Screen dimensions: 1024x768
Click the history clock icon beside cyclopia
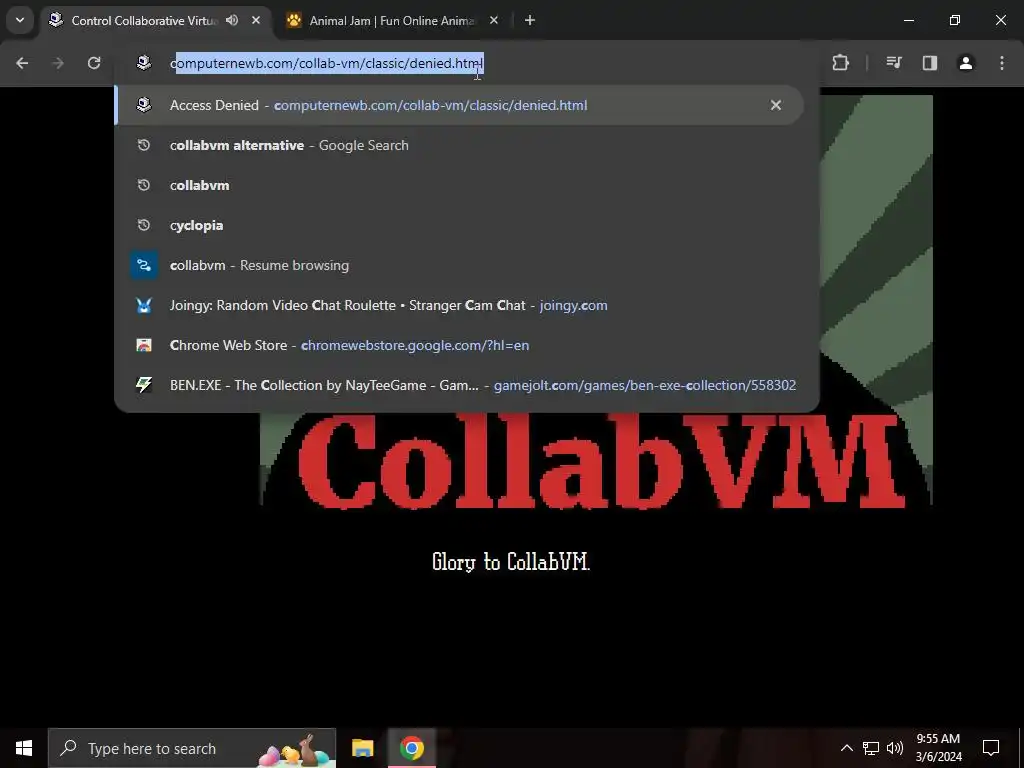(144, 225)
